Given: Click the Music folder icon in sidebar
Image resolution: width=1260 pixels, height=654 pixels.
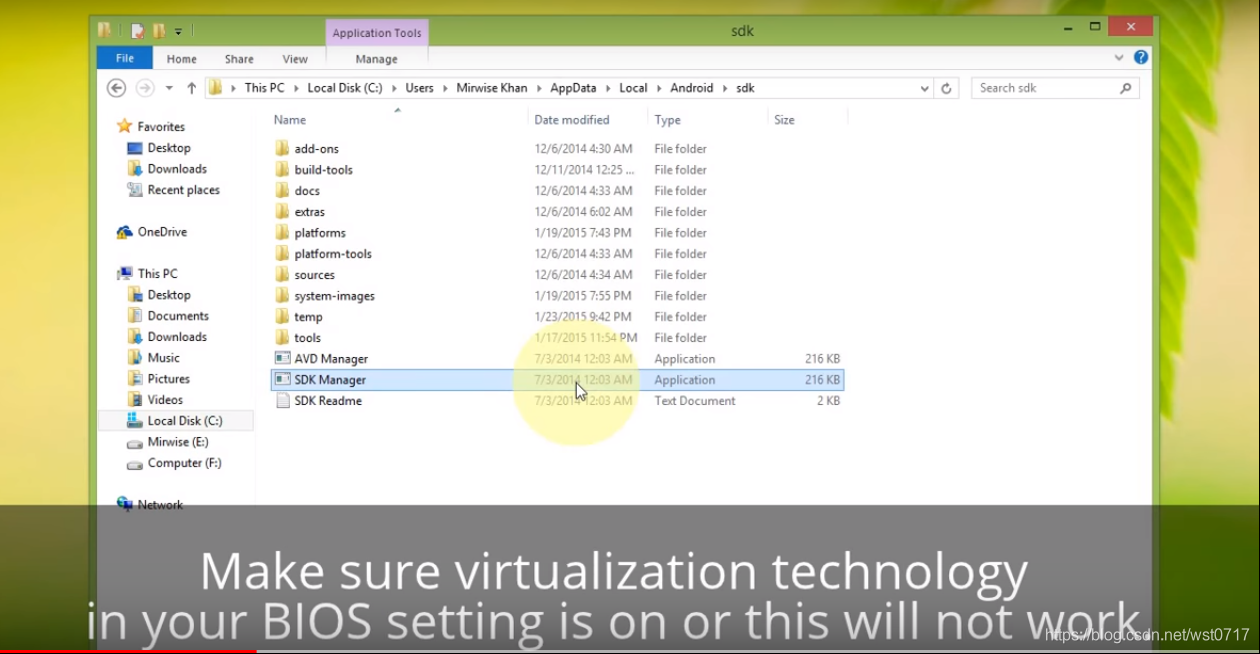Looking at the screenshot, I should pos(135,358).
